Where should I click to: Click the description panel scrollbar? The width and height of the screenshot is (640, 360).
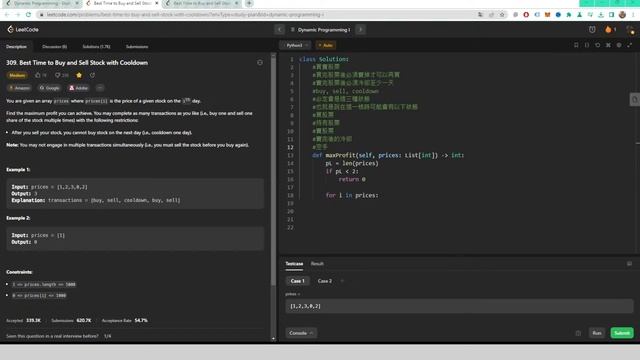[273, 171]
